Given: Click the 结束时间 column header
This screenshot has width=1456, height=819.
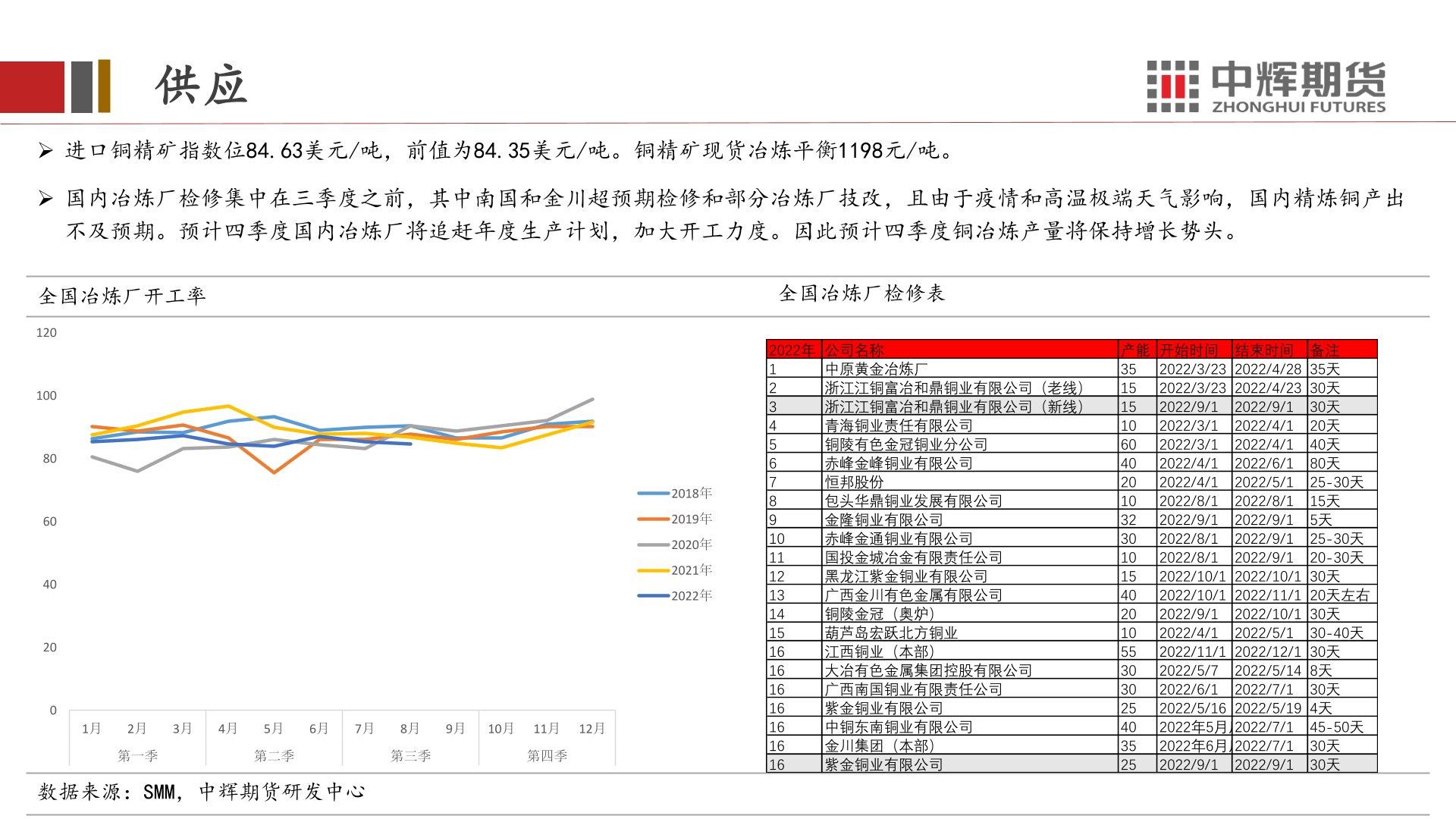Looking at the screenshot, I should (x=1263, y=350).
